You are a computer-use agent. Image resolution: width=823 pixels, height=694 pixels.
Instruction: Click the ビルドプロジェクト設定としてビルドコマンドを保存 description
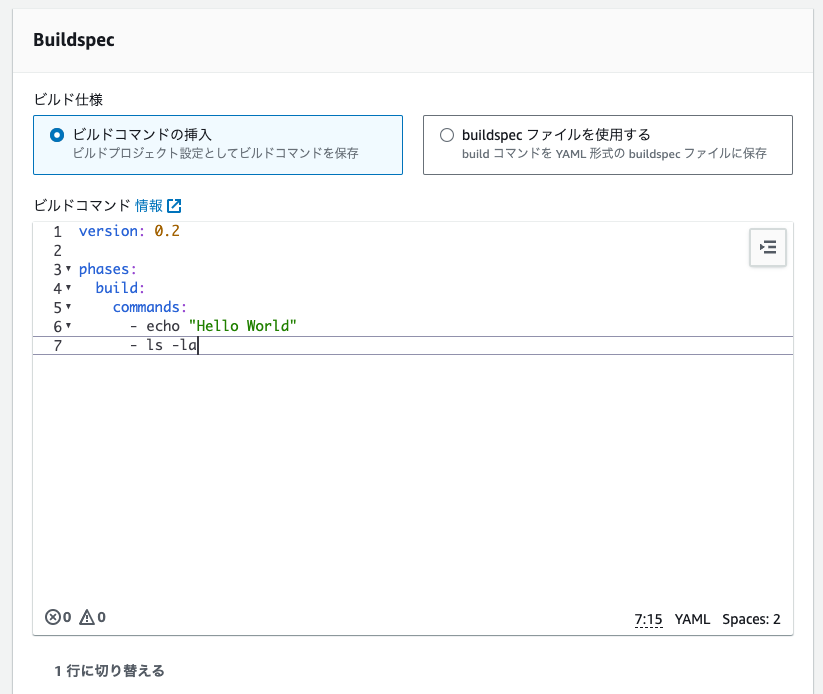coord(215,153)
